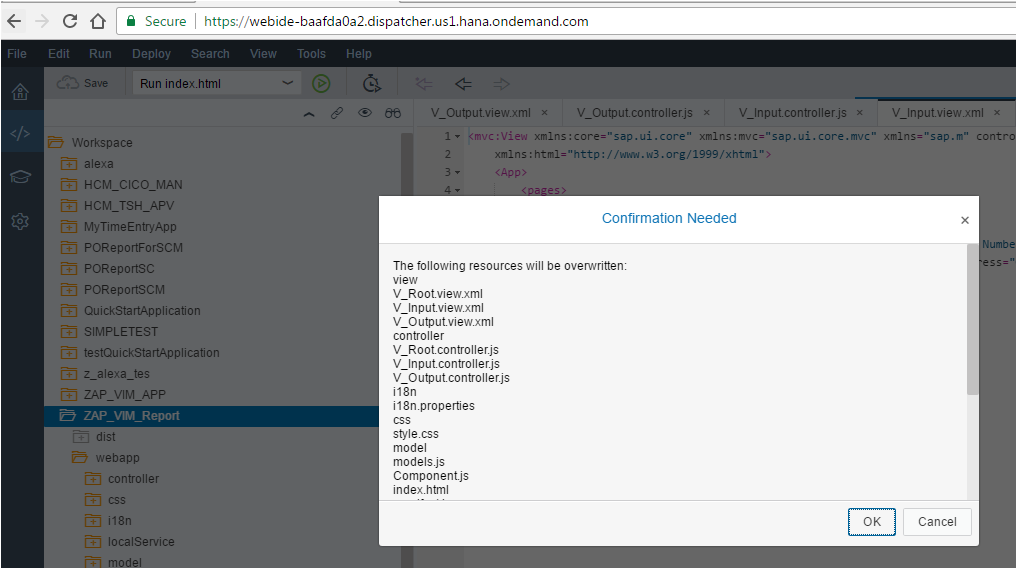The width and height of the screenshot is (1017, 569).
Task: Expand the controller folder in webapp
Action: click(x=93, y=479)
